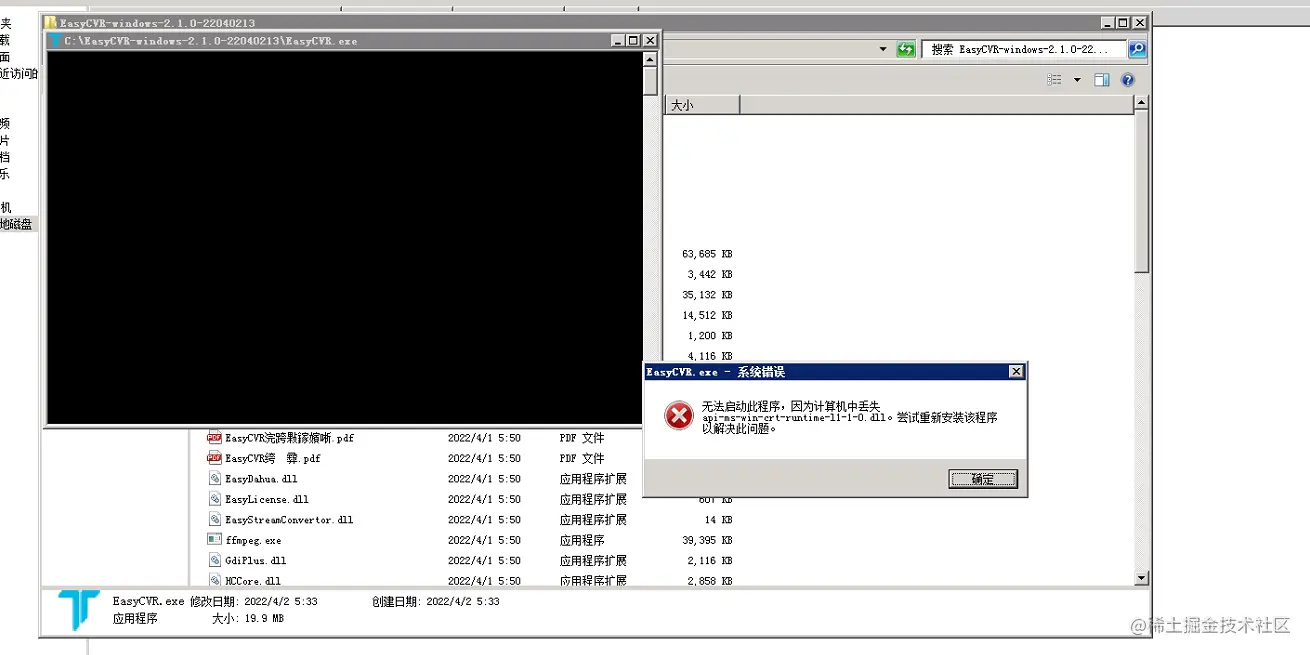
Task: Click the EasyDahua.dll file name
Action: (x=261, y=479)
